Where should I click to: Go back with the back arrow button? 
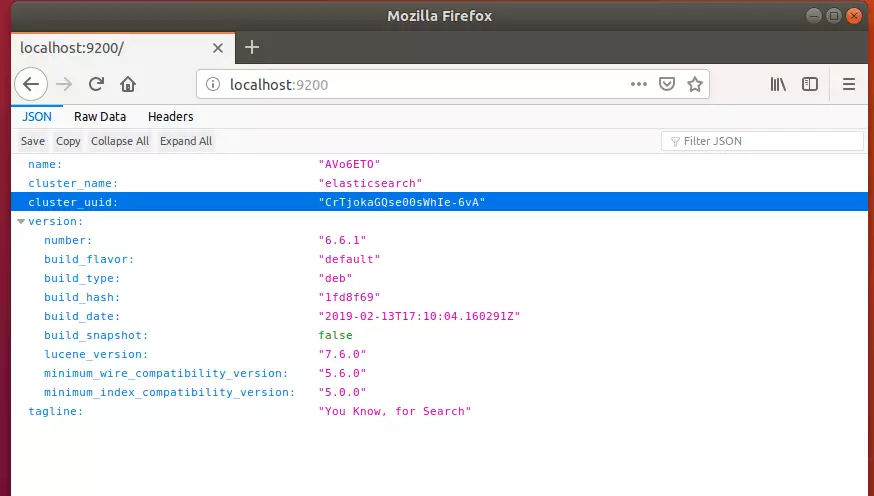pyautogui.click(x=31, y=84)
